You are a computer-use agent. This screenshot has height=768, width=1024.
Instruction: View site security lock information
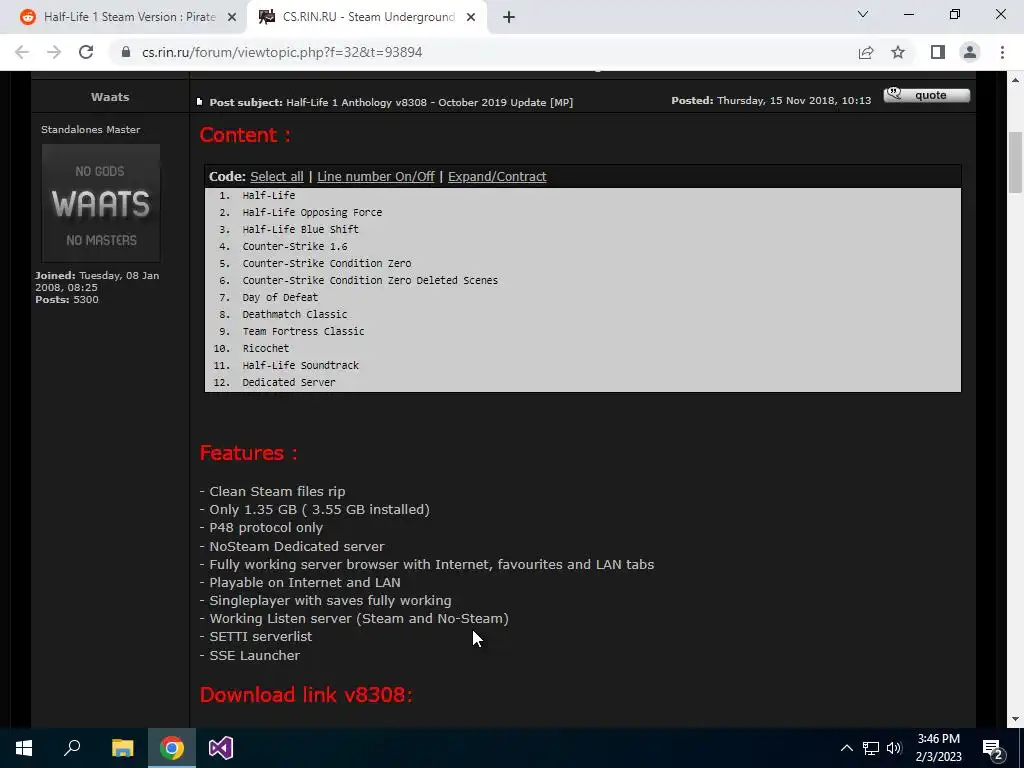pos(126,52)
